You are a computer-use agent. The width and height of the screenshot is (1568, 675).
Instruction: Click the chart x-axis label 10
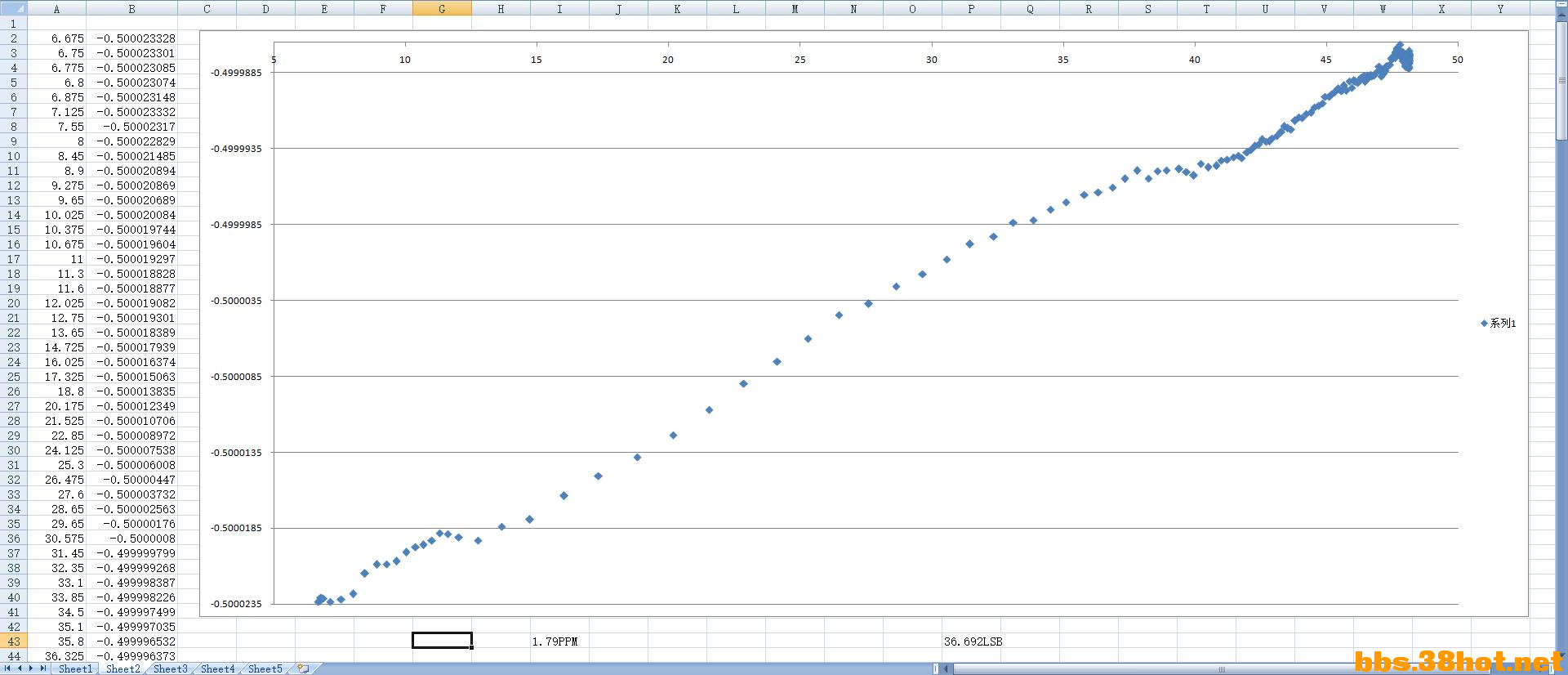(x=405, y=60)
